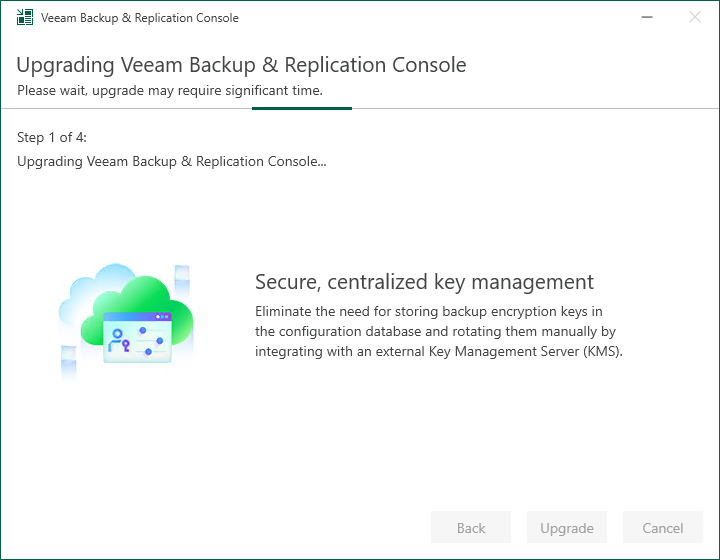The width and height of the screenshot is (720, 560).
Task: Click the Back button
Action: point(471,527)
